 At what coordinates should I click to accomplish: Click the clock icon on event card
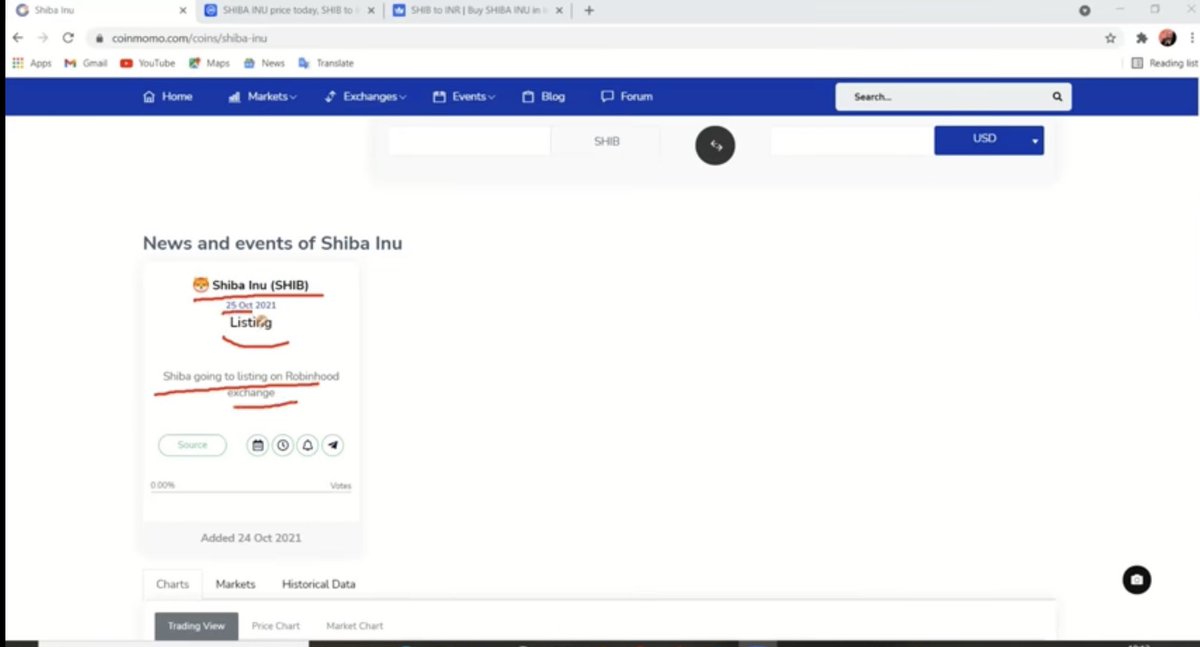[283, 445]
